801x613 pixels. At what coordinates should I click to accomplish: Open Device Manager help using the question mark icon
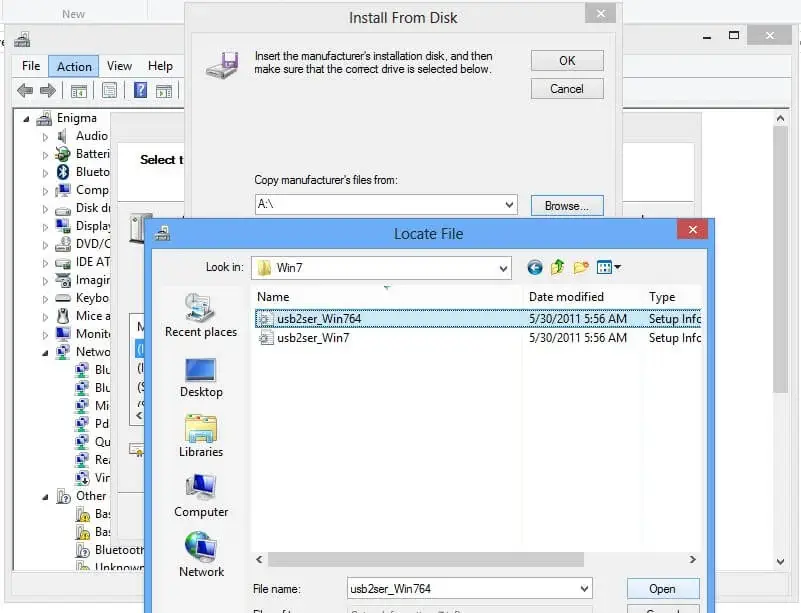pyautogui.click(x=141, y=90)
